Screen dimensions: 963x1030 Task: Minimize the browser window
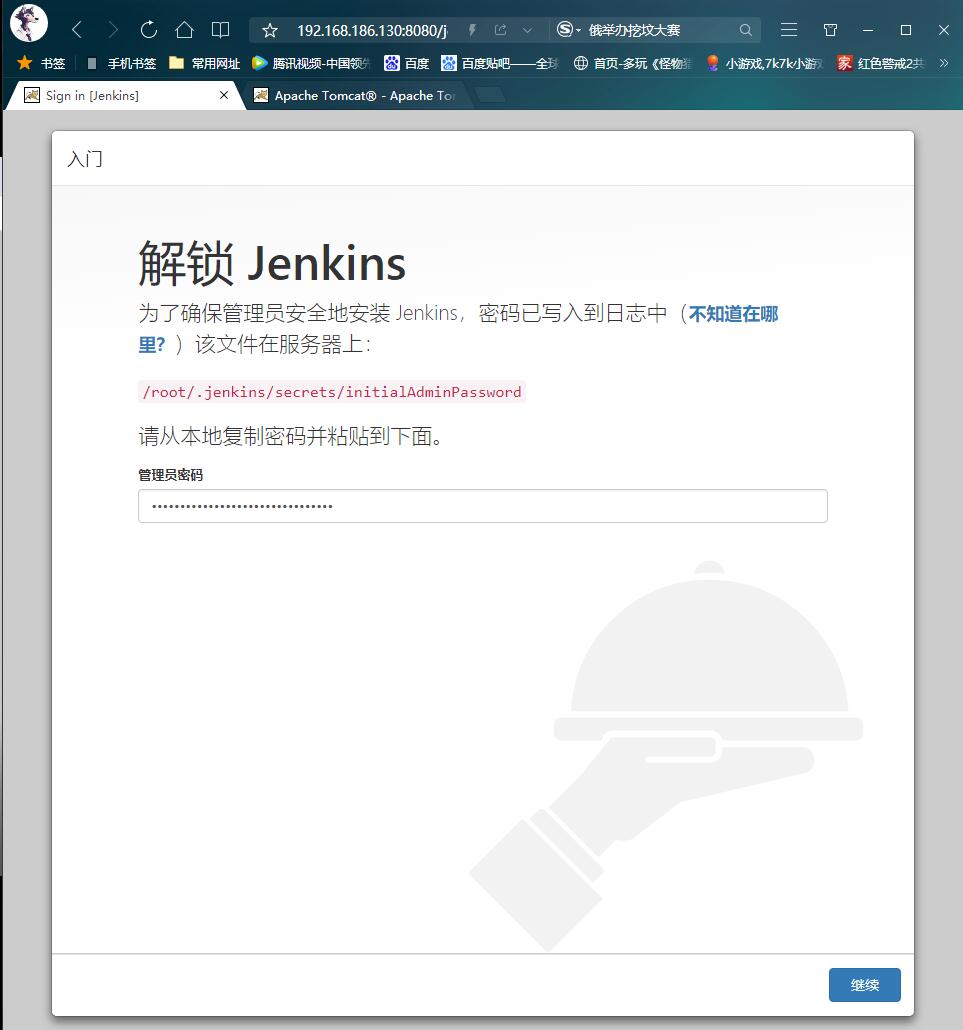point(868,30)
